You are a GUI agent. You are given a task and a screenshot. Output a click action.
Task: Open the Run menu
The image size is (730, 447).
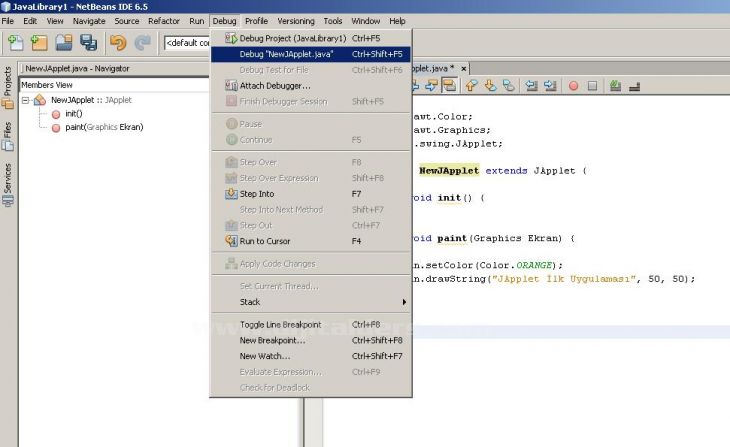(196, 21)
